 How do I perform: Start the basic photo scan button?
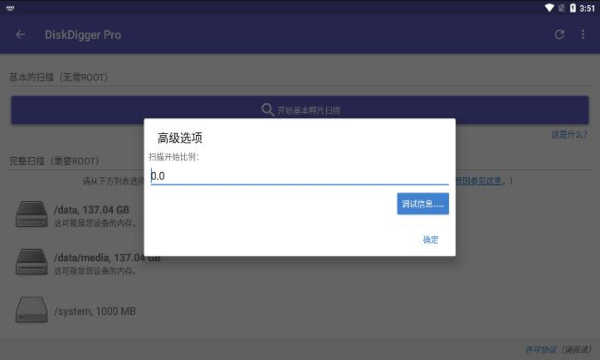pyautogui.click(x=300, y=110)
